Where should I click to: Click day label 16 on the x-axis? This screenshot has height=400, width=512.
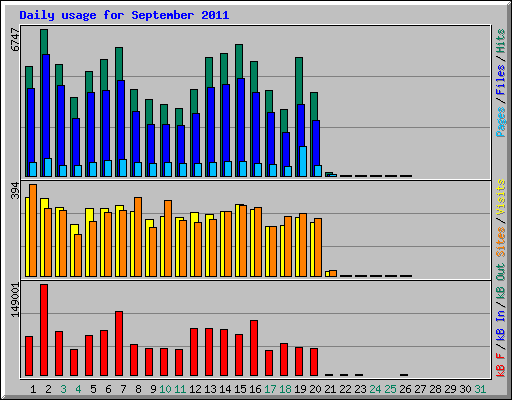(255, 389)
